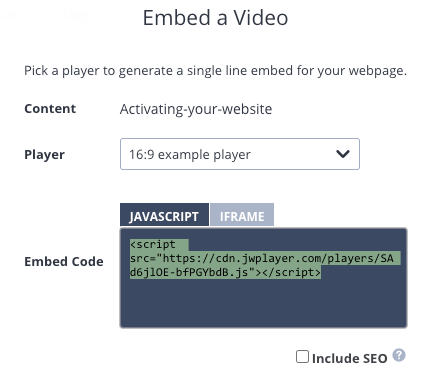Switch to the IFRAME embed tab

coord(242,215)
